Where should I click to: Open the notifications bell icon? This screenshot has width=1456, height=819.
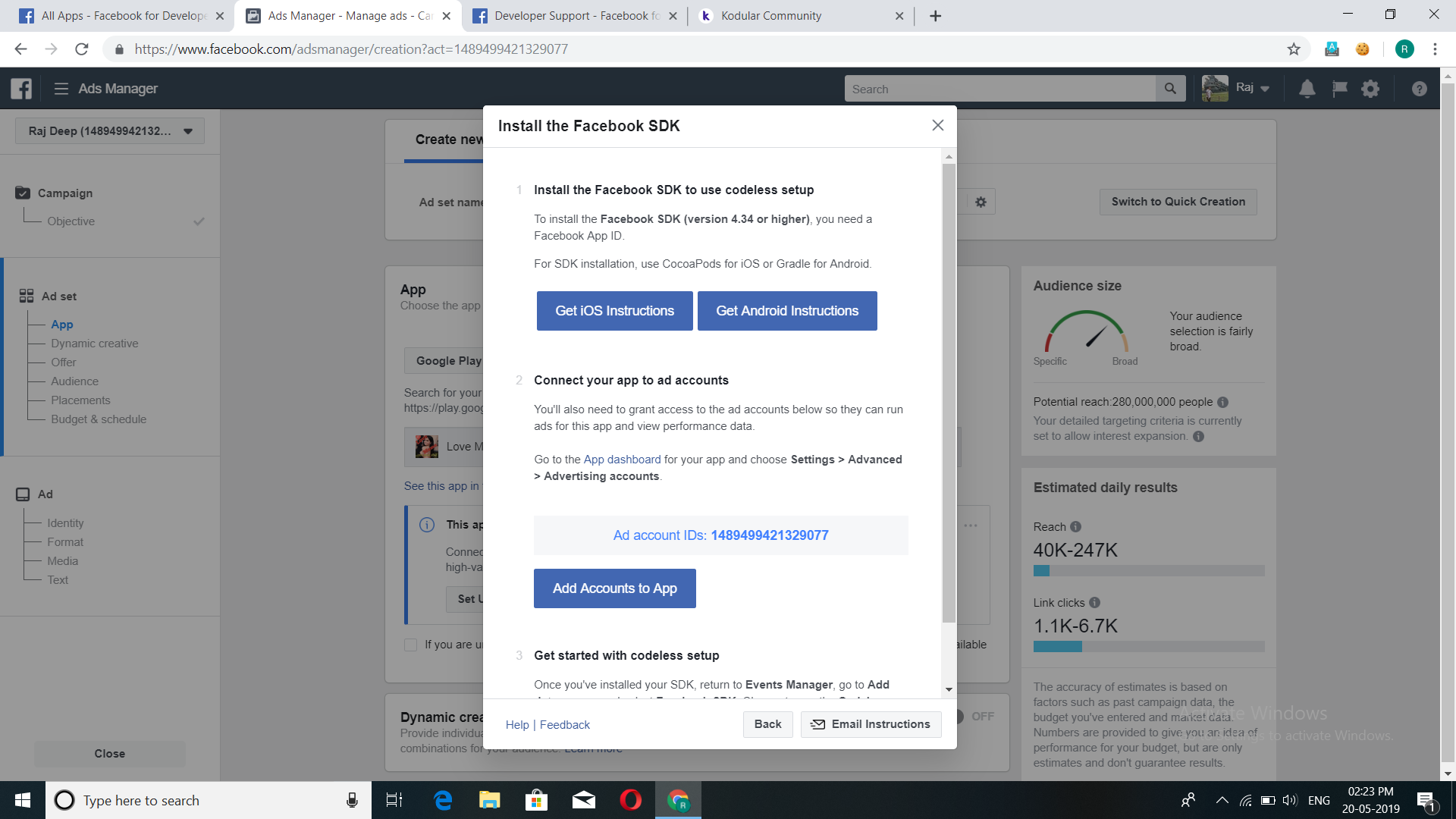(x=1307, y=89)
